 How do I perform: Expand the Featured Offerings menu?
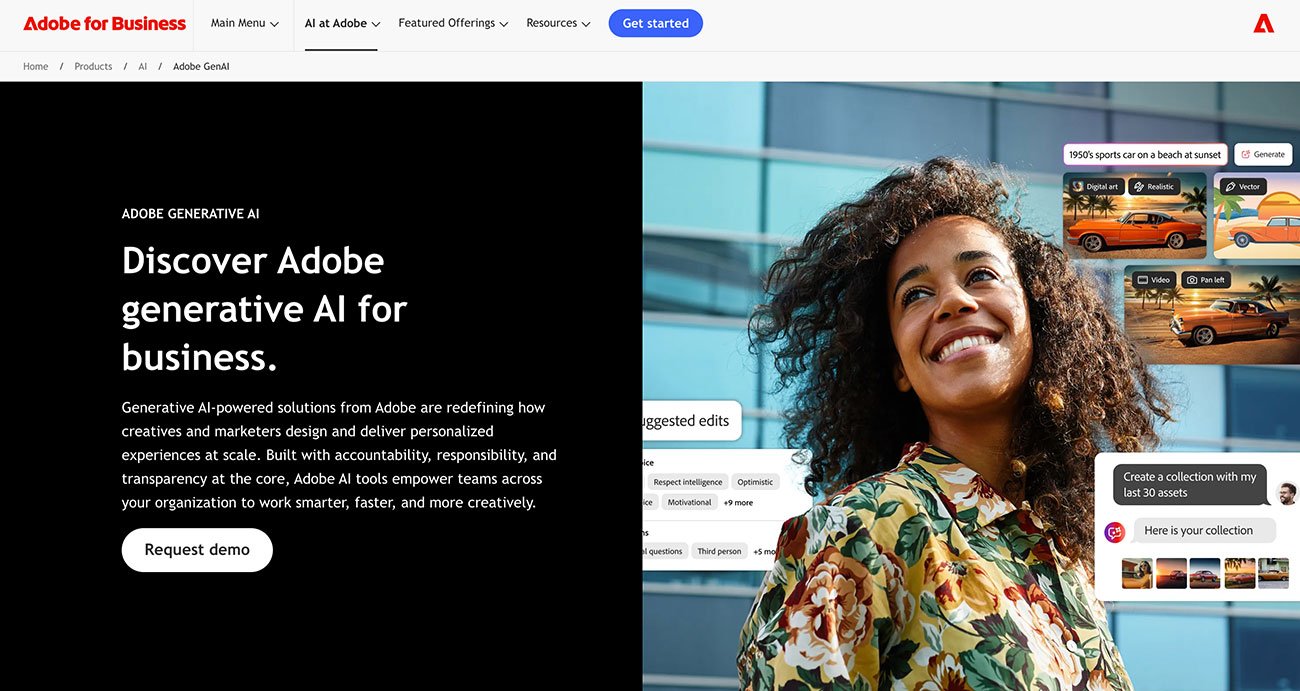[x=453, y=23]
